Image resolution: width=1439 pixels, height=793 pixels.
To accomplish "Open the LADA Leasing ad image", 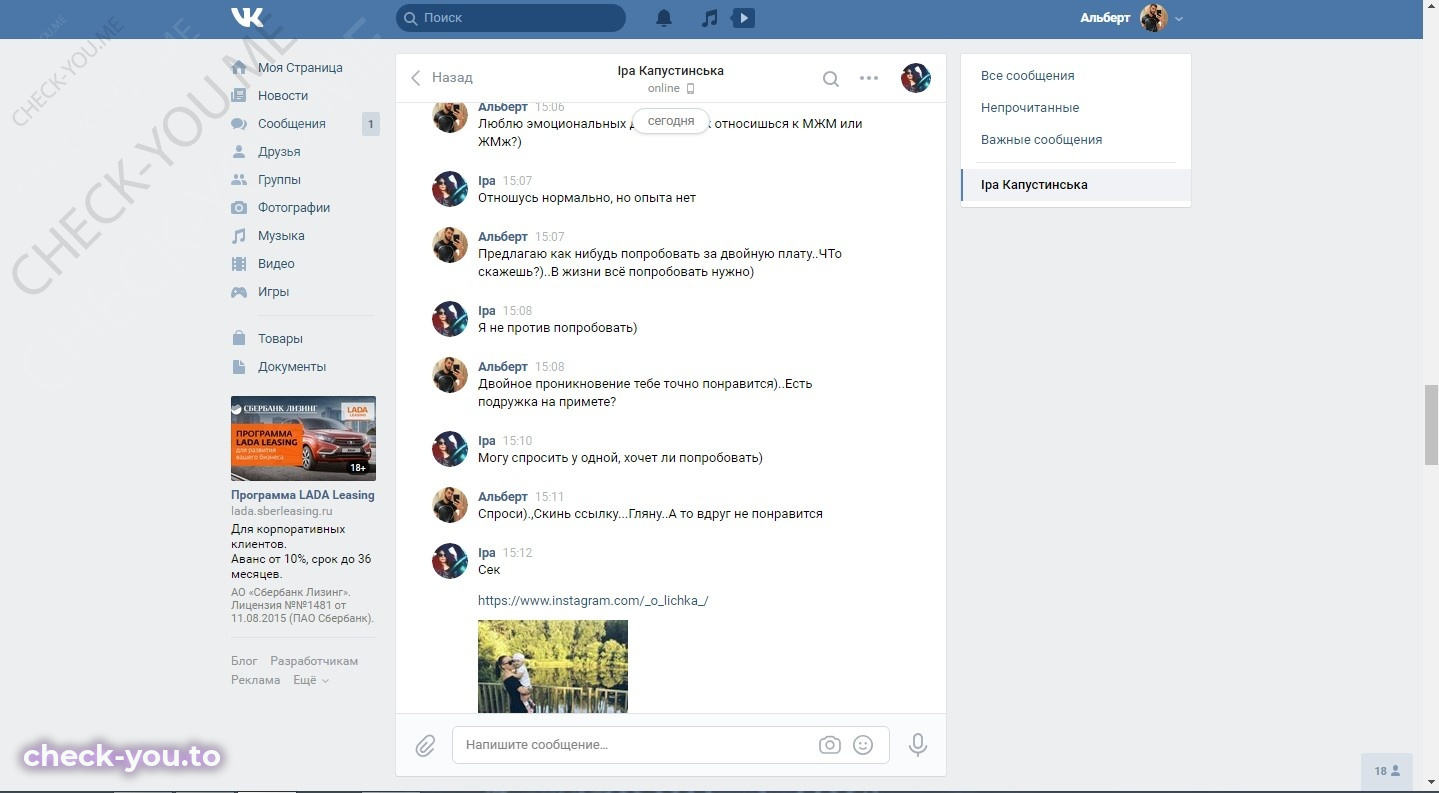I will click(x=303, y=438).
